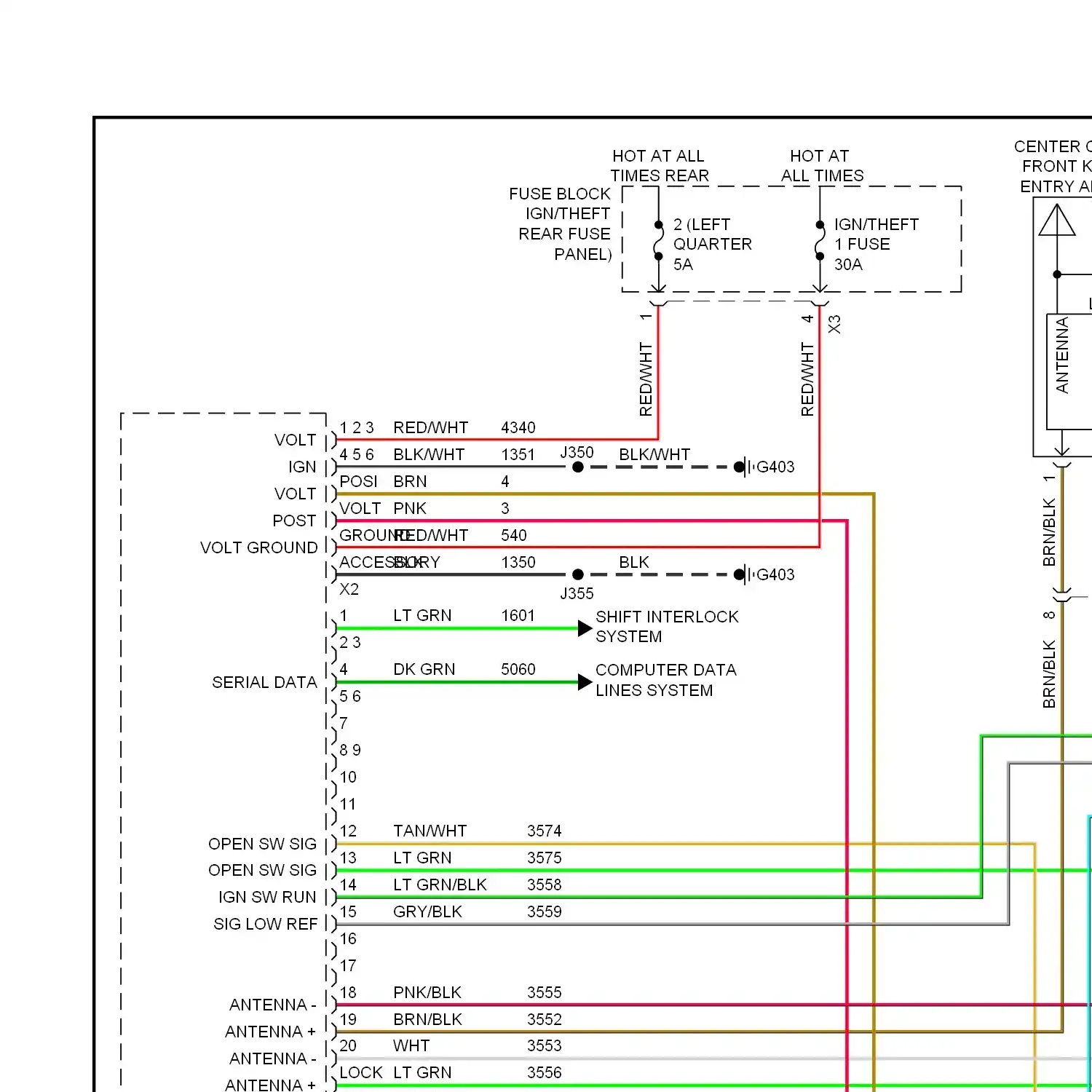The image size is (1092, 1092).
Task: Click the '2 (LEFT QUARTER 5A' fuse label
Action: tap(712, 244)
